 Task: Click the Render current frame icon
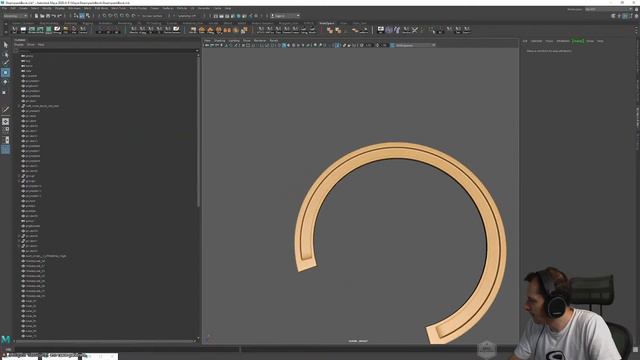tap(222, 16)
